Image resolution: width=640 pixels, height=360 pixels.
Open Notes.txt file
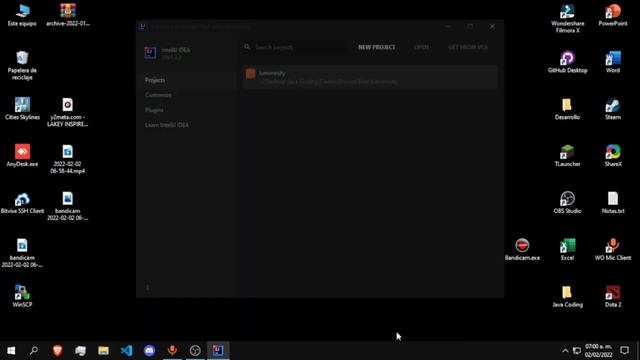pos(613,202)
